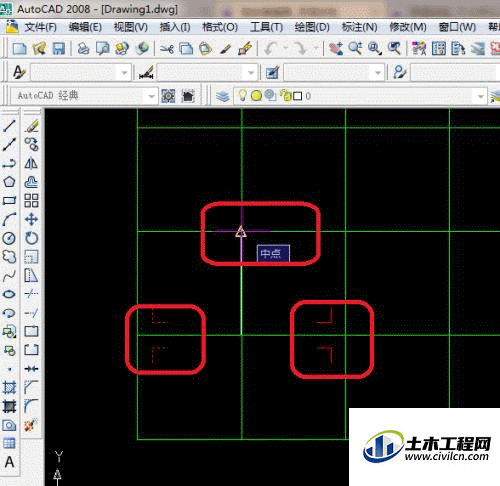Expand the layer list dropdown arrow

coord(480,96)
